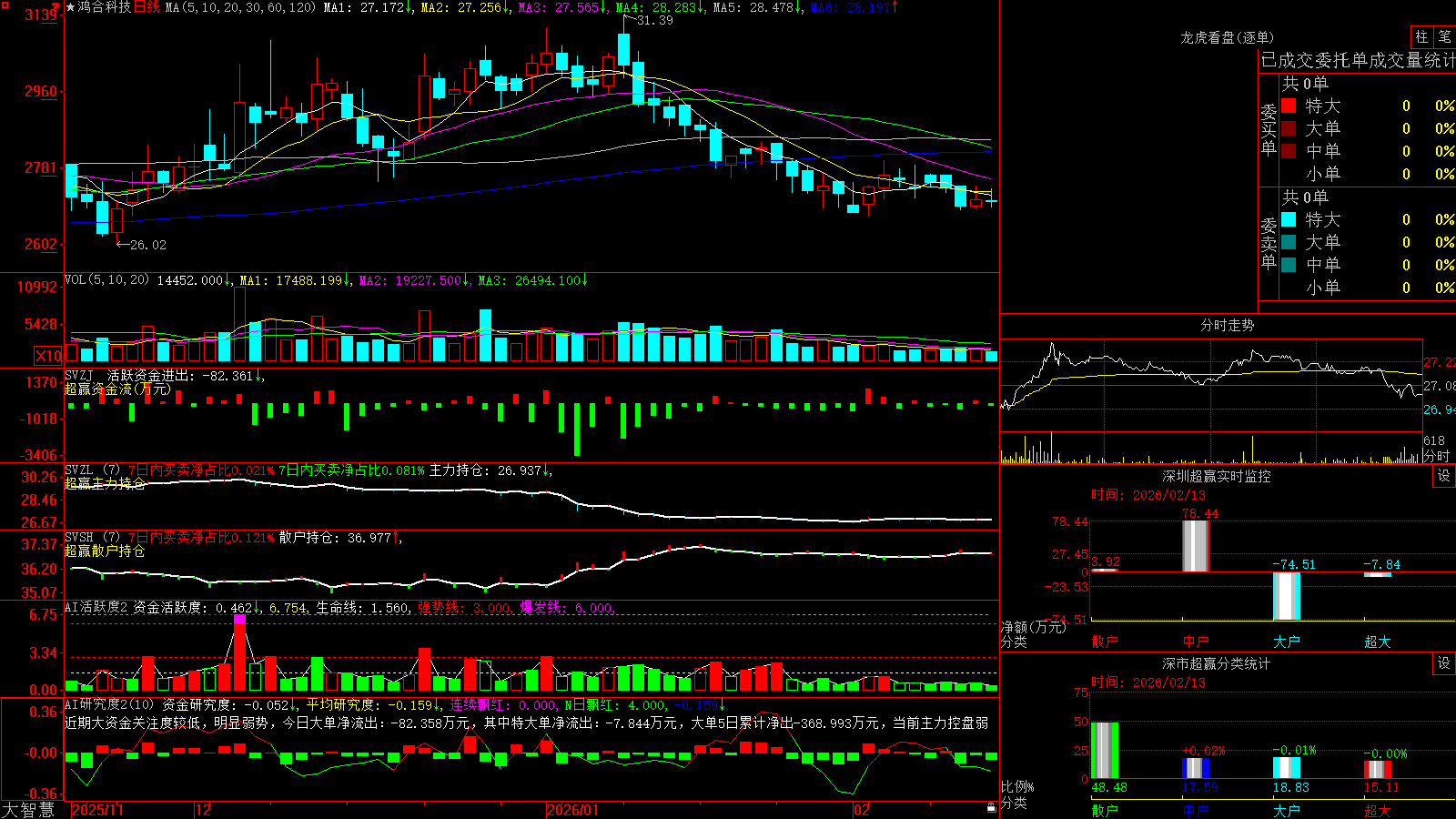Click the 02 month timeline marker
1456x819 pixels.
point(862,810)
